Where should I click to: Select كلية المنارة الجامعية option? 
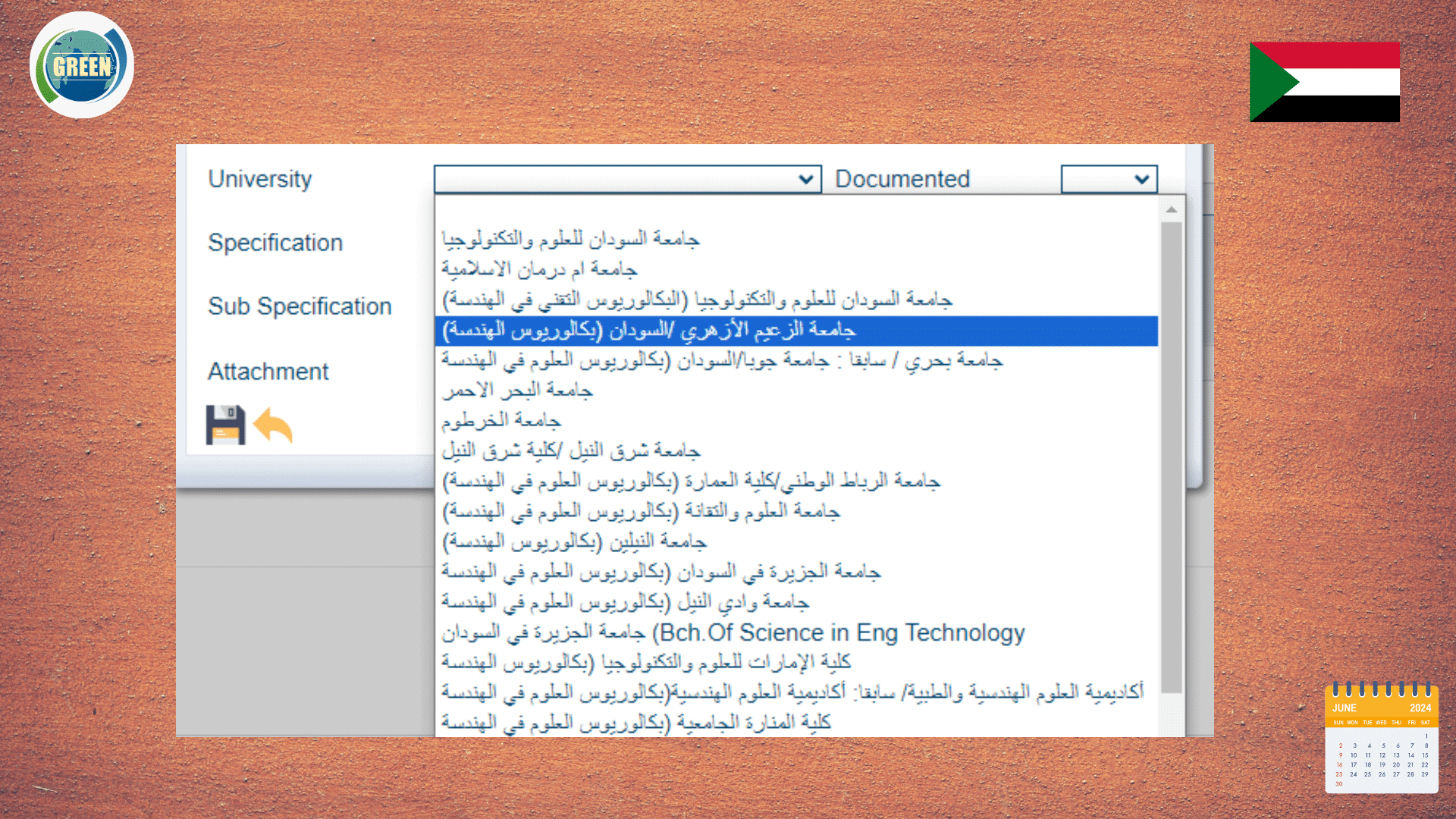(635, 723)
